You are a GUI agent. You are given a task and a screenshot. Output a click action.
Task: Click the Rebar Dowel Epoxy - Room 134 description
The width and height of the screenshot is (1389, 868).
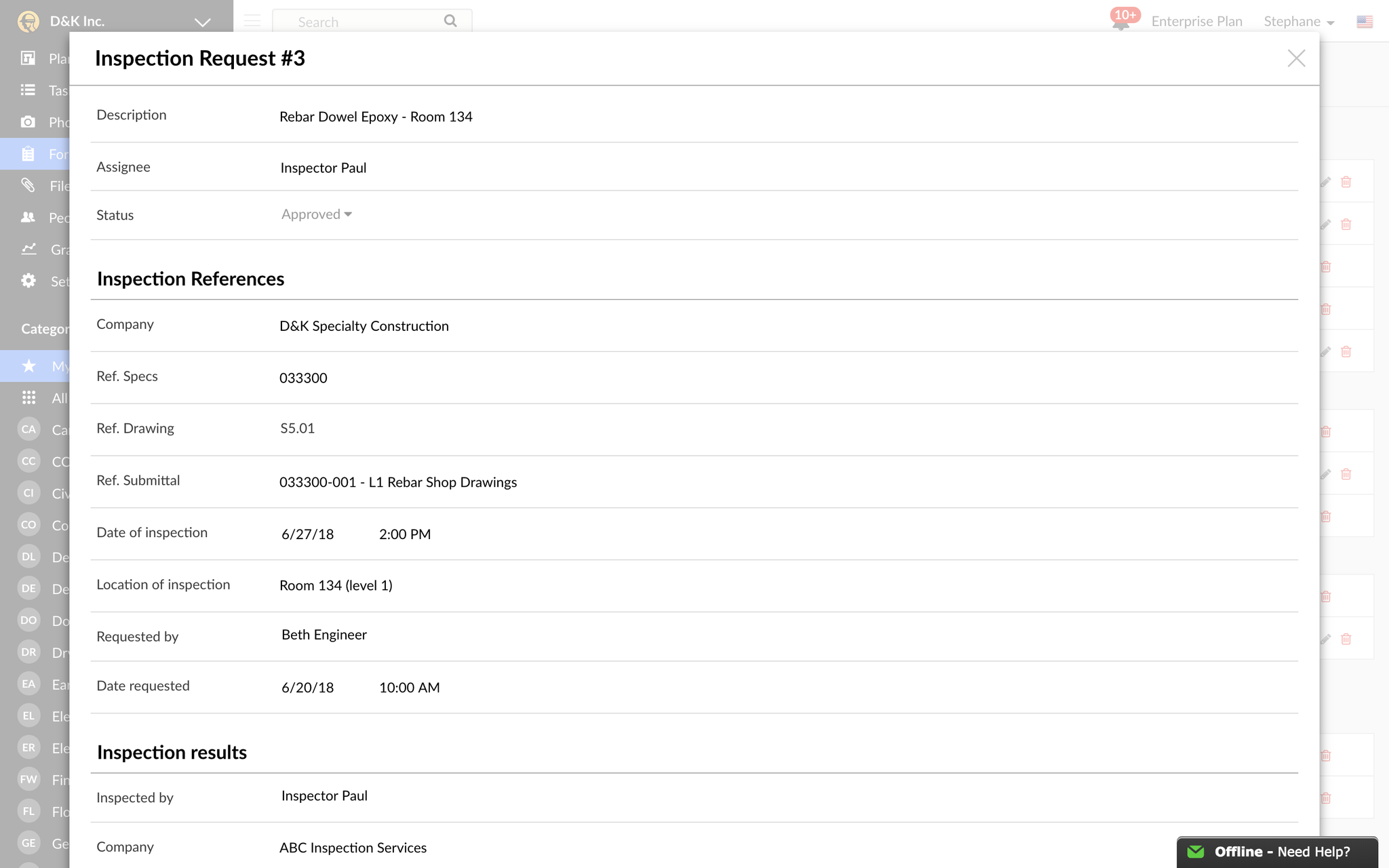click(376, 117)
